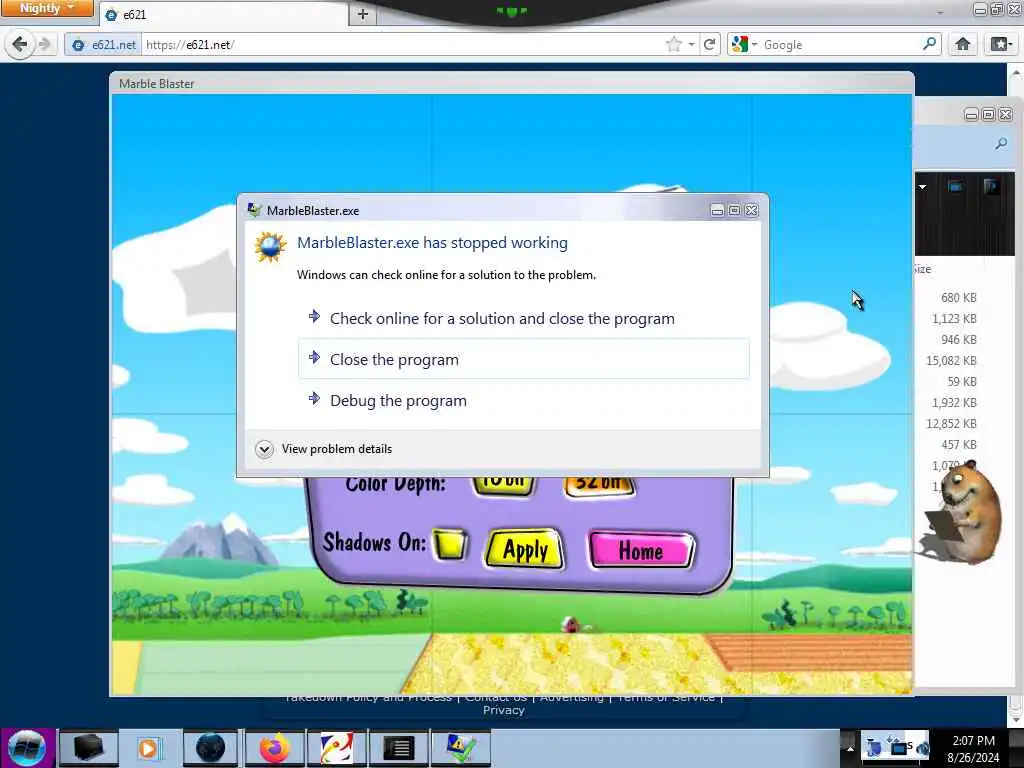Image resolution: width=1024 pixels, height=768 pixels.
Task: Click the browser forward arrow
Action: pos(44,44)
